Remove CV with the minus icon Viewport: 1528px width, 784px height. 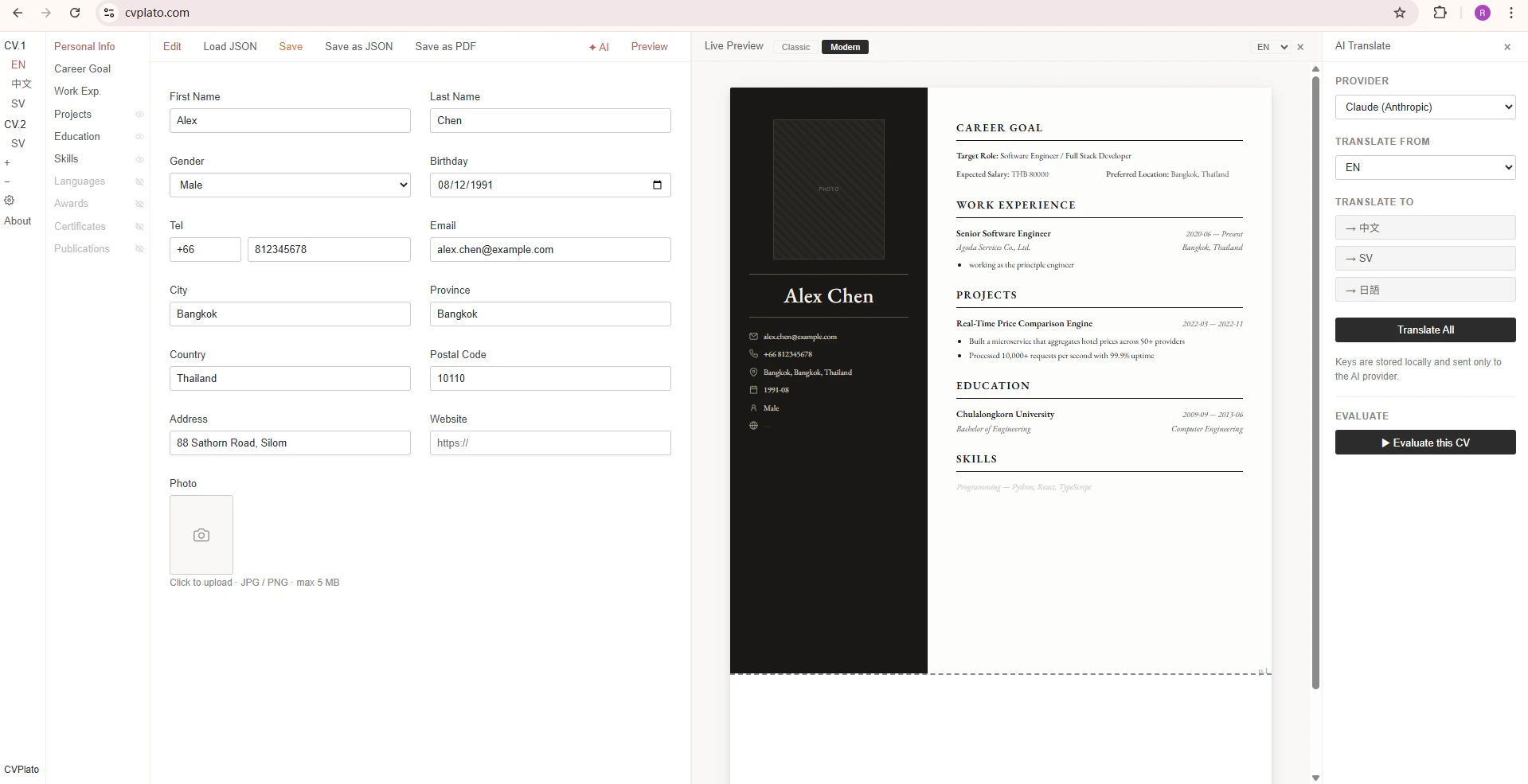(7, 181)
